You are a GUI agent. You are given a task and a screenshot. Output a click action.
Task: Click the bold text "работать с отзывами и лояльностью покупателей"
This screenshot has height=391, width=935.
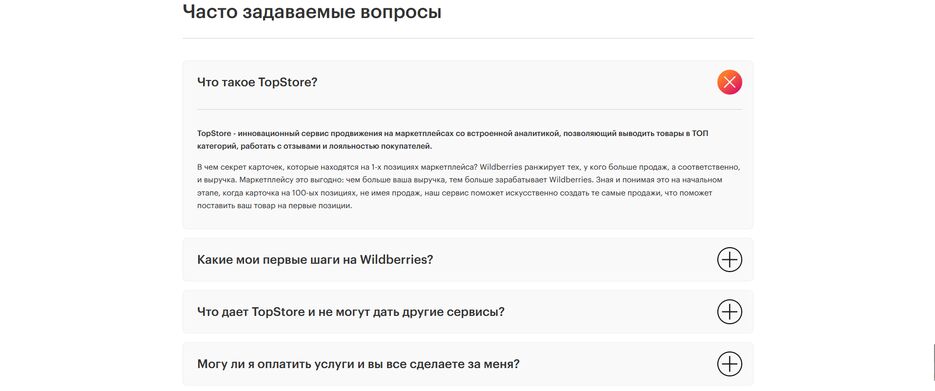point(338,146)
